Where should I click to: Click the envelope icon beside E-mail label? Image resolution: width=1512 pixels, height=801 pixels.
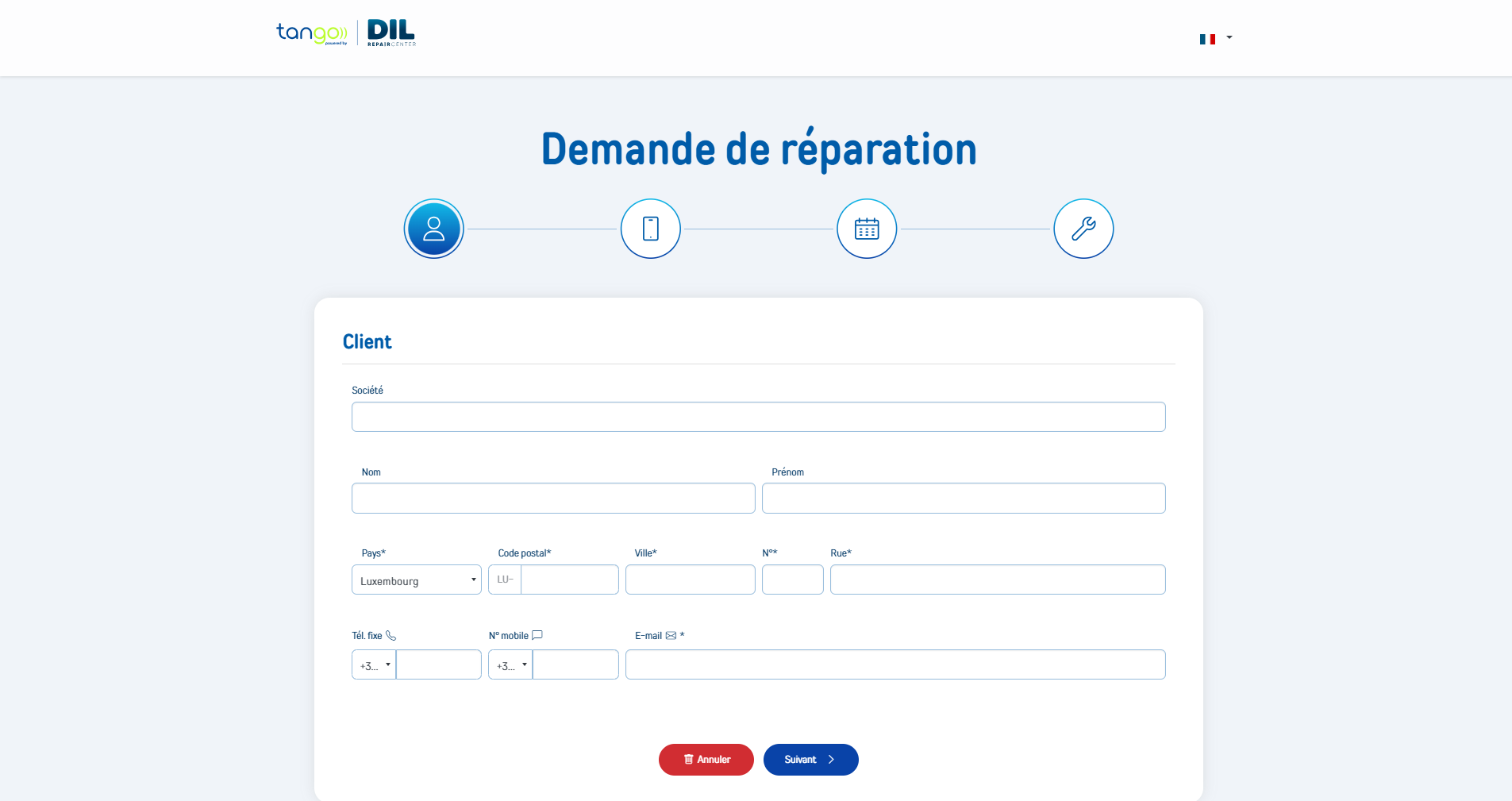point(671,636)
